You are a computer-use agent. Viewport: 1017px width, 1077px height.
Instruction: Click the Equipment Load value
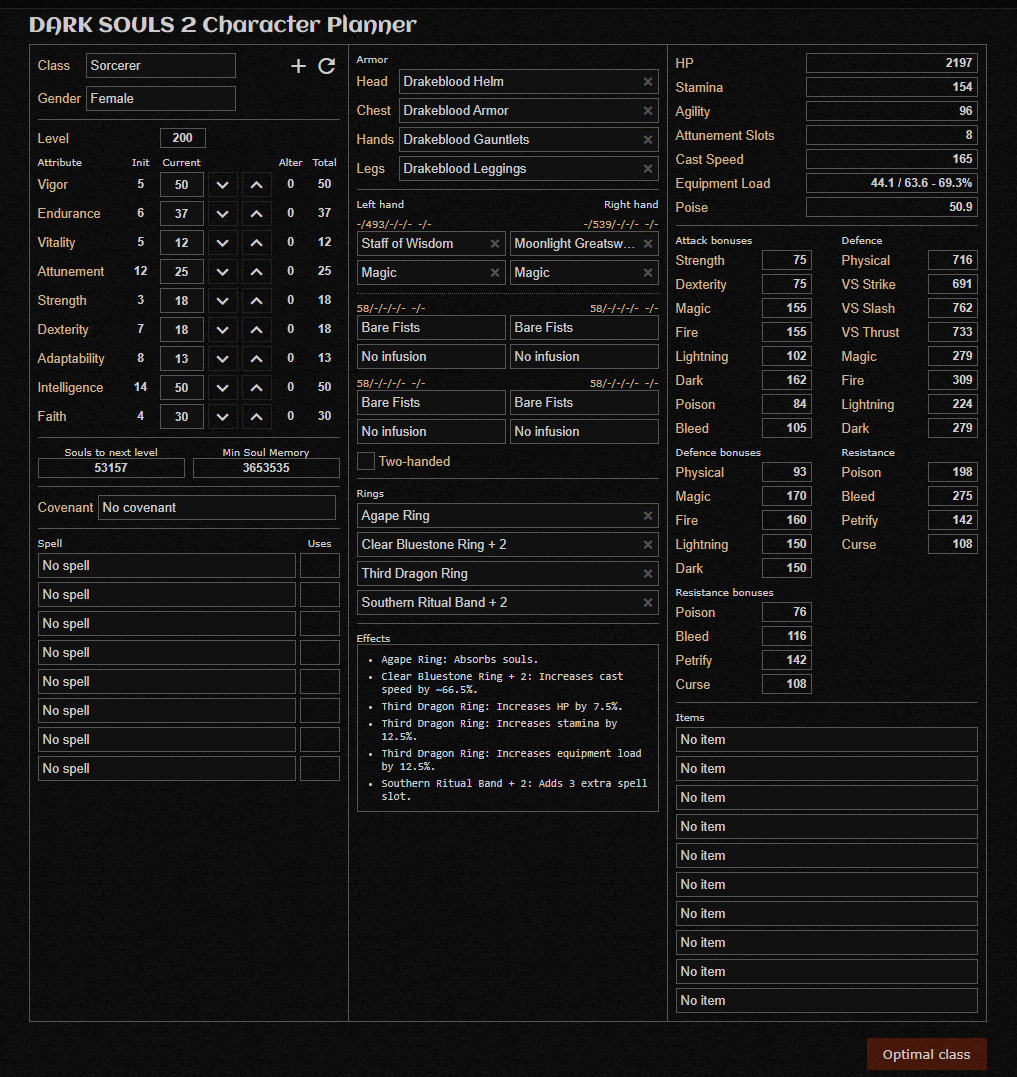point(892,183)
